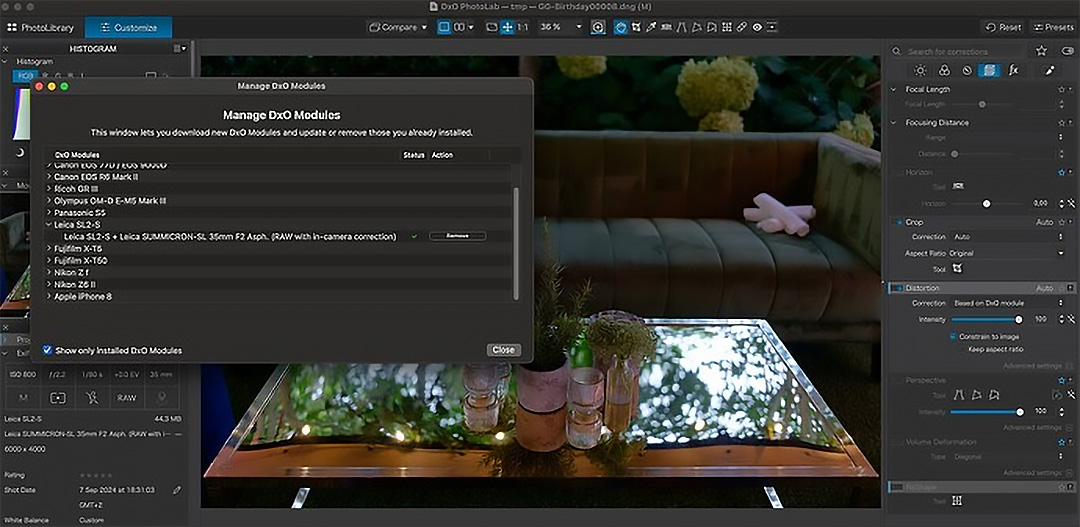Open the fx Effects palette tab
This screenshot has height=527, width=1080.
tap(1013, 70)
